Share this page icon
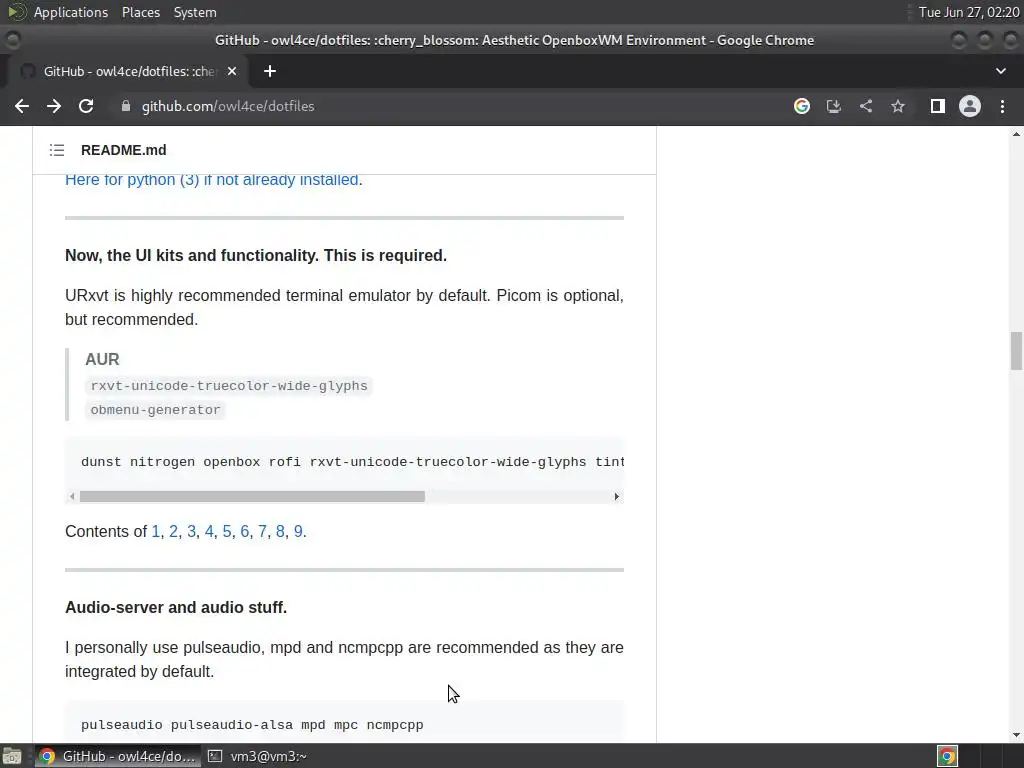1024x768 pixels. pyautogui.click(x=866, y=106)
